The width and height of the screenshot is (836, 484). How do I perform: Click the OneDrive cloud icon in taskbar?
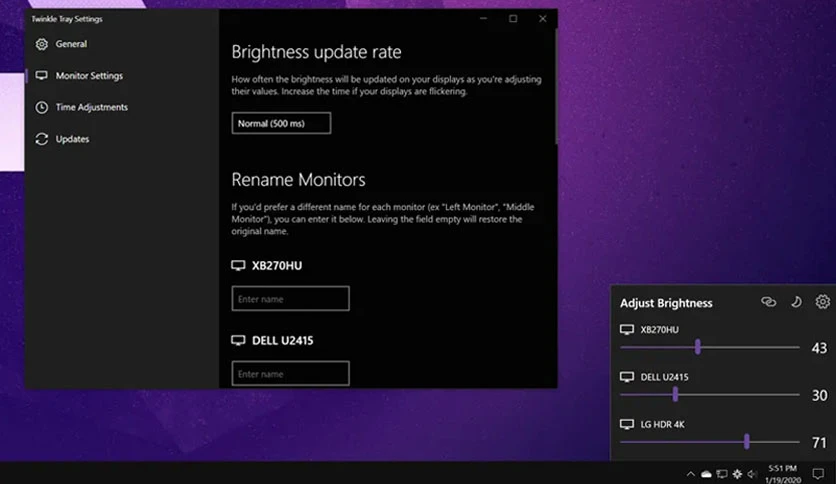[706, 474]
